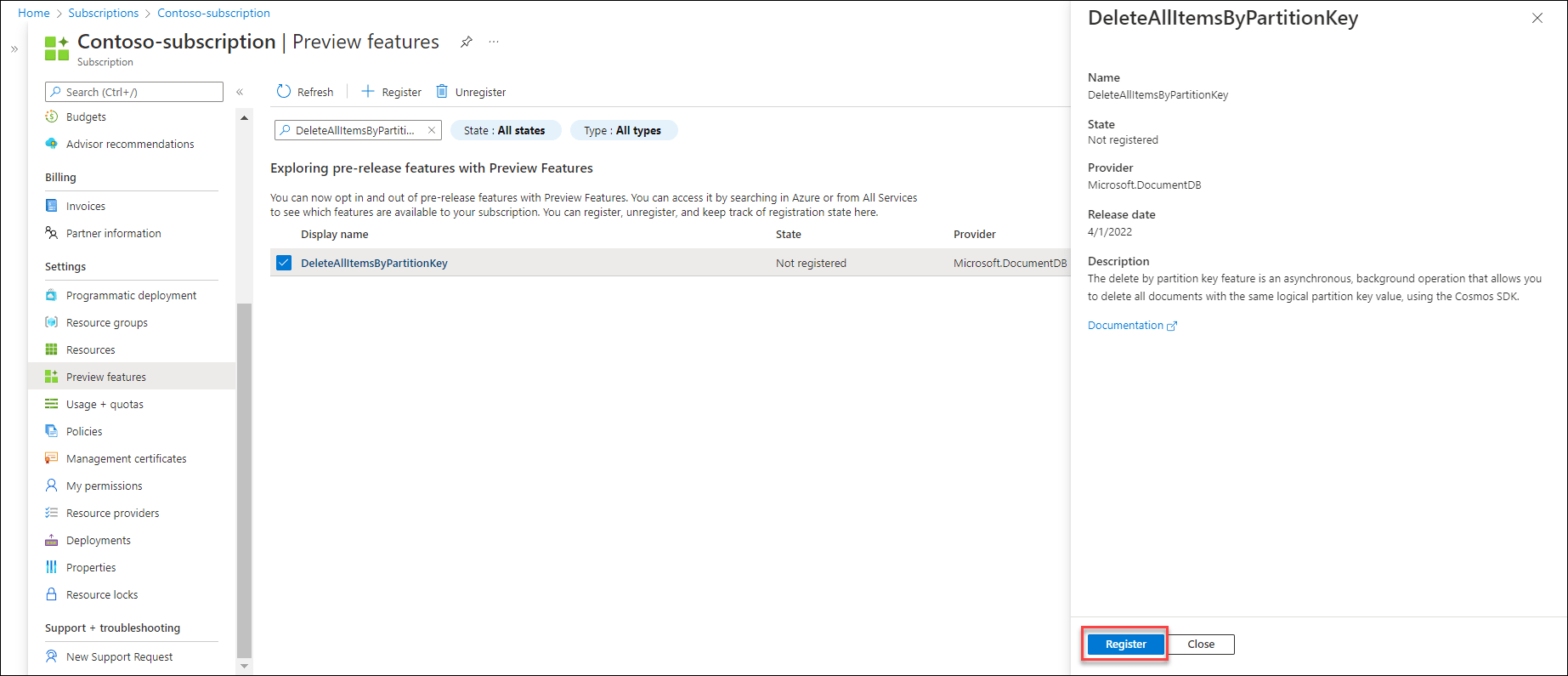Click the blue Register button in panel
Image resolution: width=1568 pixels, height=676 pixels.
(x=1125, y=644)
